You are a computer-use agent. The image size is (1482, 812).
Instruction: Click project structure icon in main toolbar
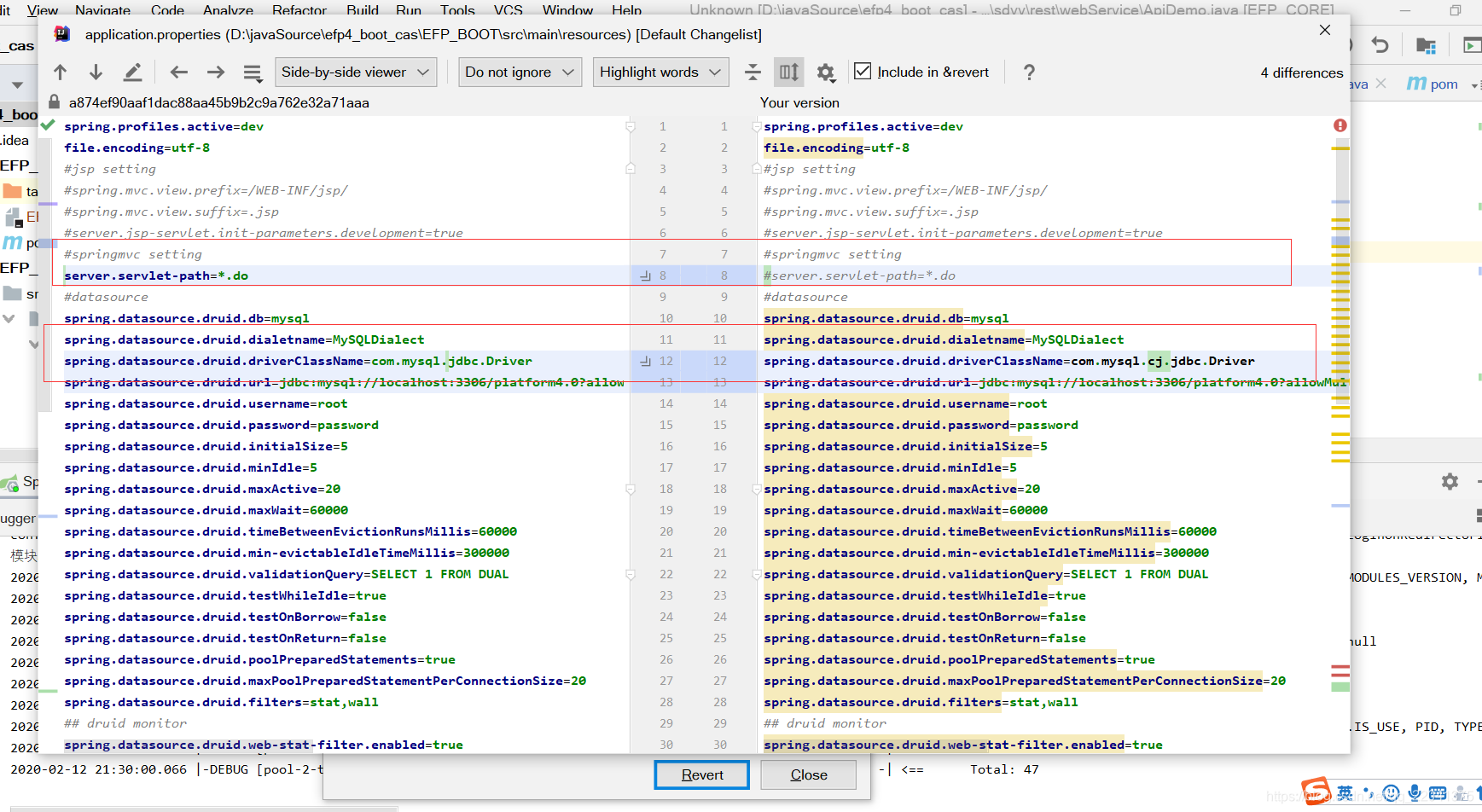pyautogui.click(x=1426, y=45)
